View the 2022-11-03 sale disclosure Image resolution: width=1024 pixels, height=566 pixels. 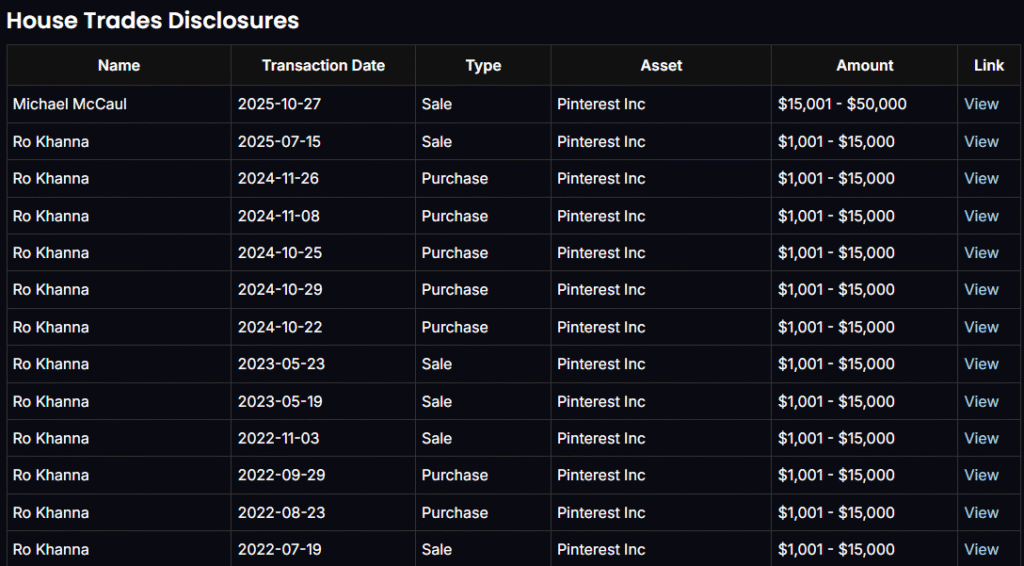point(981,439)
